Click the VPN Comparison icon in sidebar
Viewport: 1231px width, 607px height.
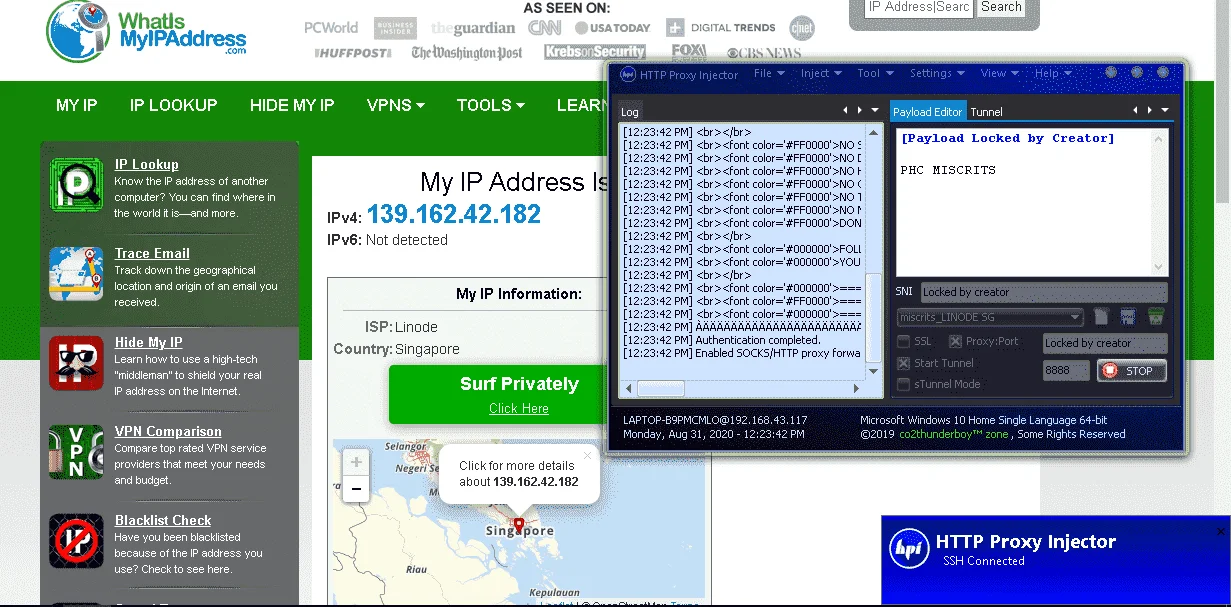click(76, 452)
